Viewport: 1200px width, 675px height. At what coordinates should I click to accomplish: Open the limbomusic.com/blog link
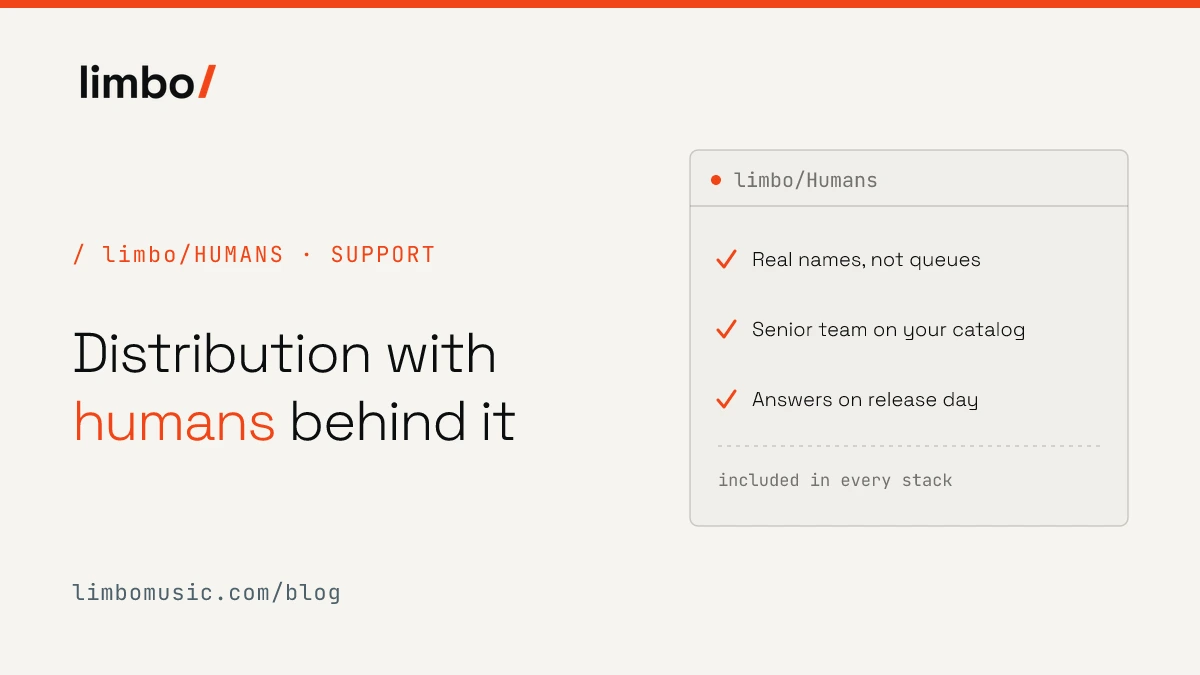(207, 592)
